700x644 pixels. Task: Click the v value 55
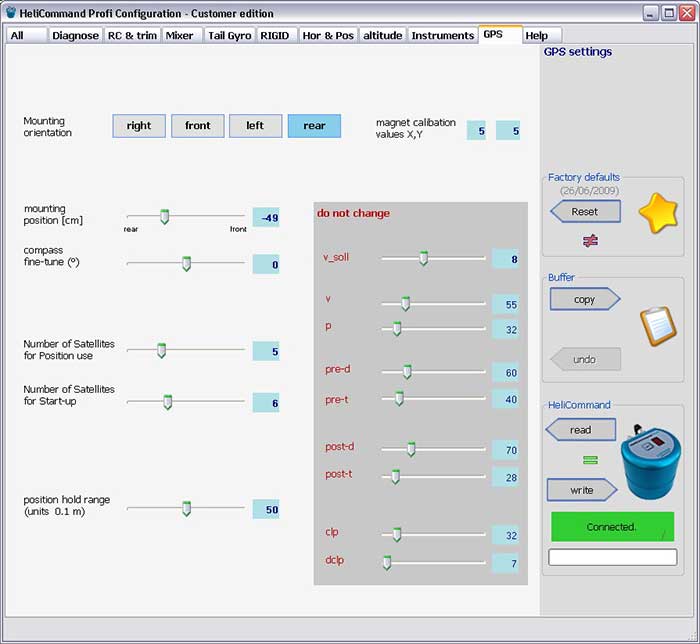coord(505,304)
